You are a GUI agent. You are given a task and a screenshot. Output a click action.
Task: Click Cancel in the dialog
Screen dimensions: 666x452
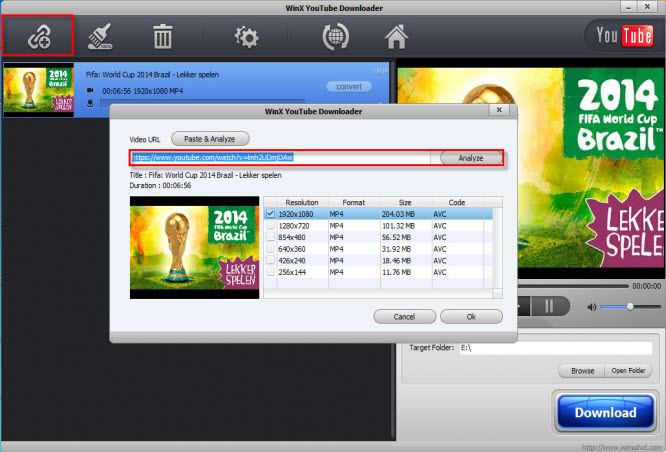404,316
